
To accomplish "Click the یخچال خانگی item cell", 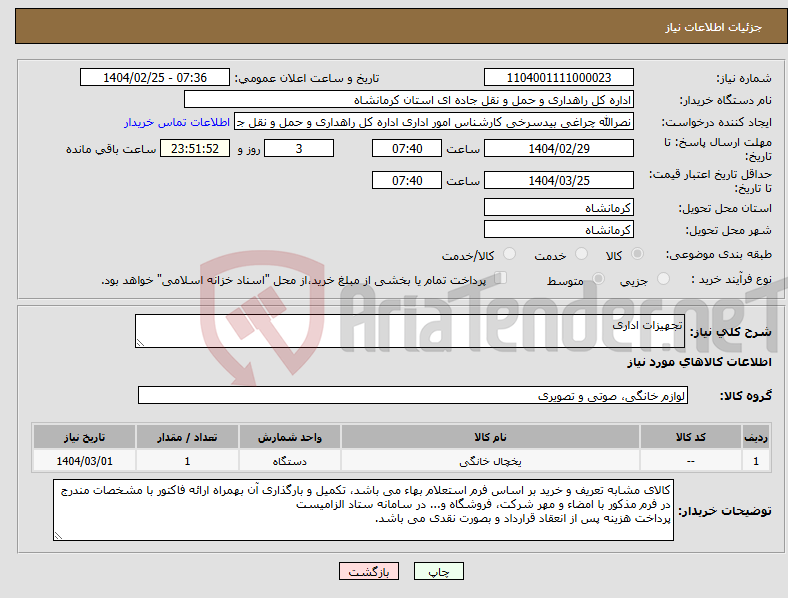I will pos(490,461).
